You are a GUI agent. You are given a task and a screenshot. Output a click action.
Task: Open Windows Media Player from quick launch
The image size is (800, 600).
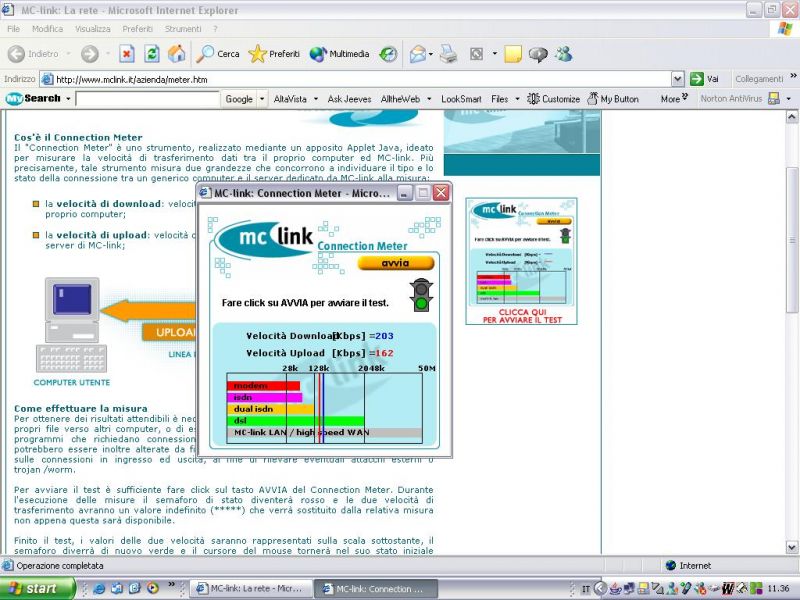pyautogui.click(x=152, y=588)
